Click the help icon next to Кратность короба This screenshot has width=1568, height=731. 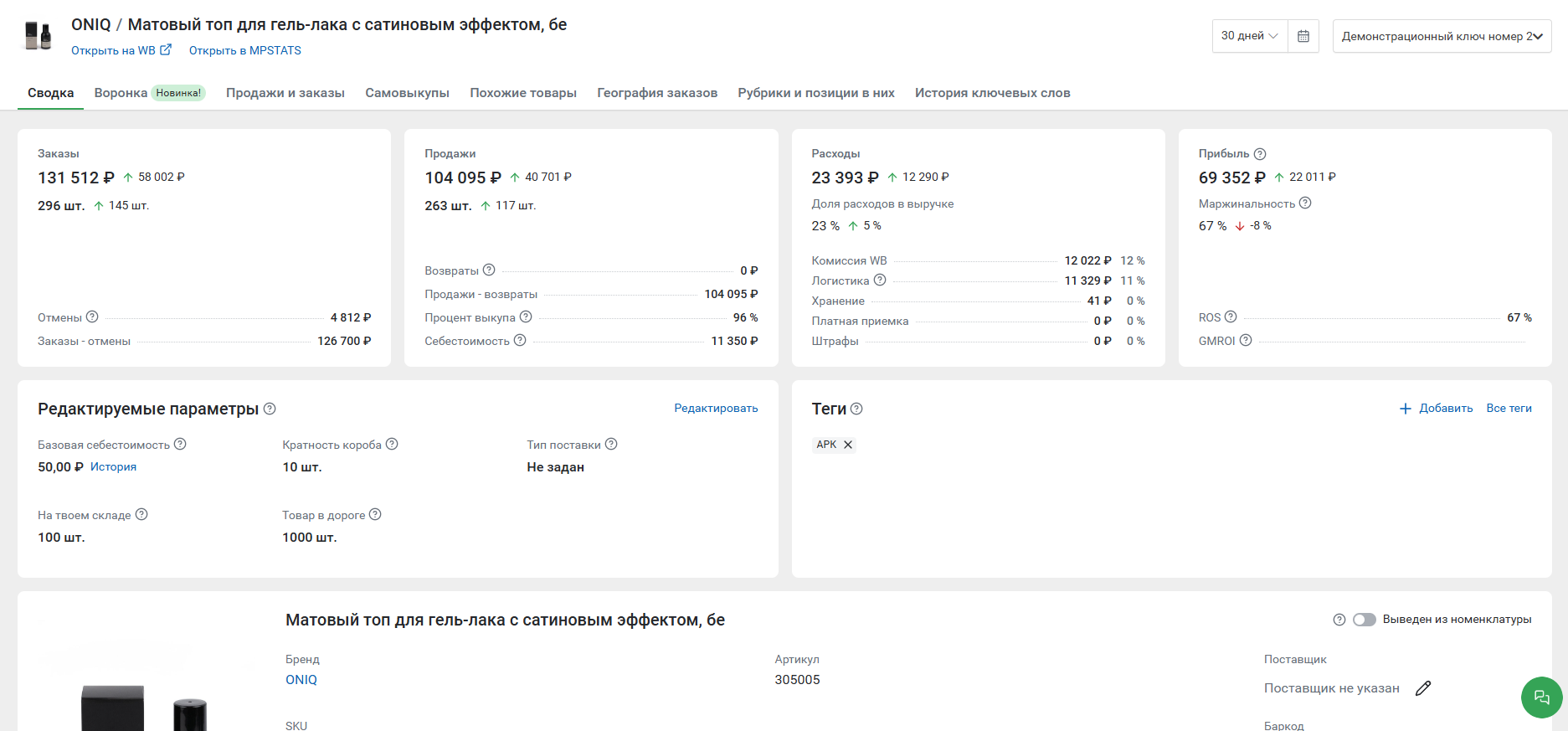[392, 444]
